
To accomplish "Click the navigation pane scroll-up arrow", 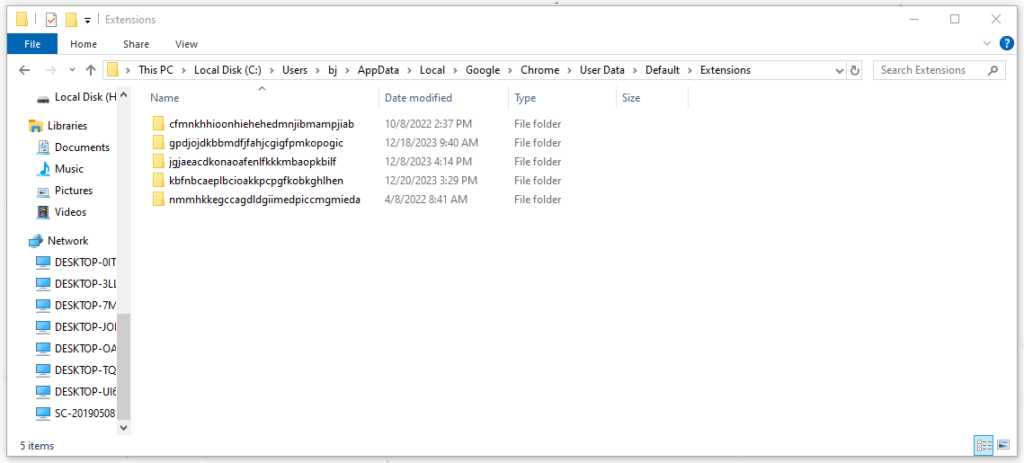I will 124,96.
